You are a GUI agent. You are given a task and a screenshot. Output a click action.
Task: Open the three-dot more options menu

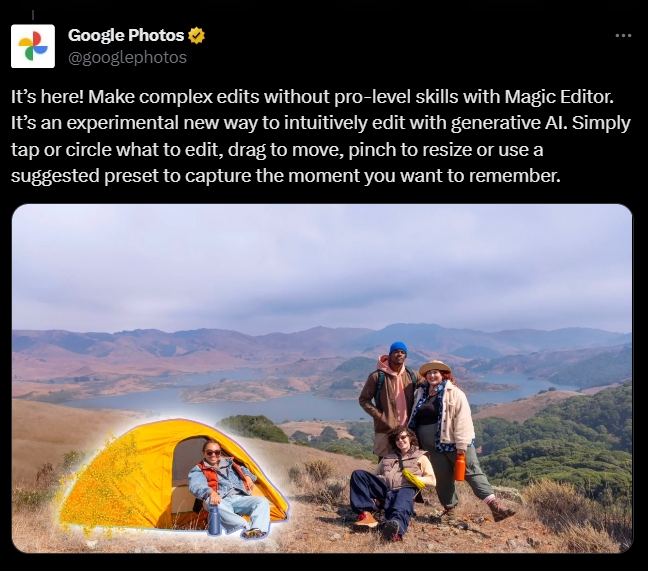(x=623, y=36)
